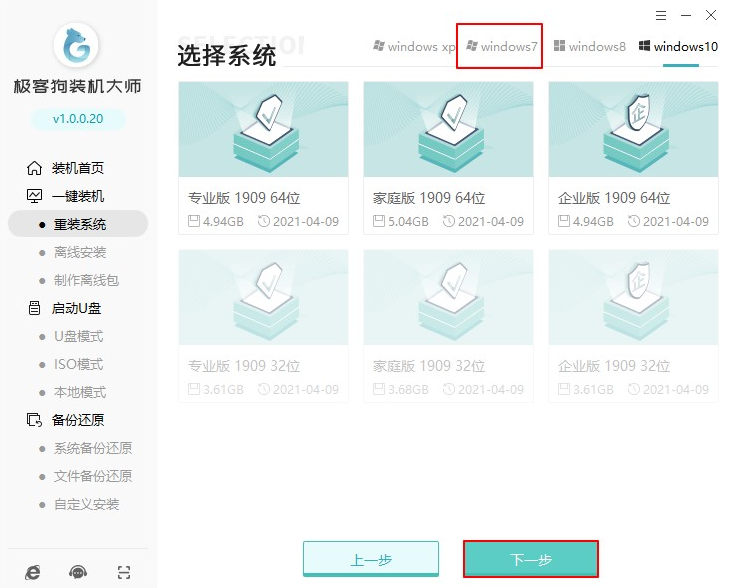Image resolution: width=734 pixels, height=588 pixels.
Task: Choose the 专业版 1909 32位 thumbnail
Action: pos(263,297)
